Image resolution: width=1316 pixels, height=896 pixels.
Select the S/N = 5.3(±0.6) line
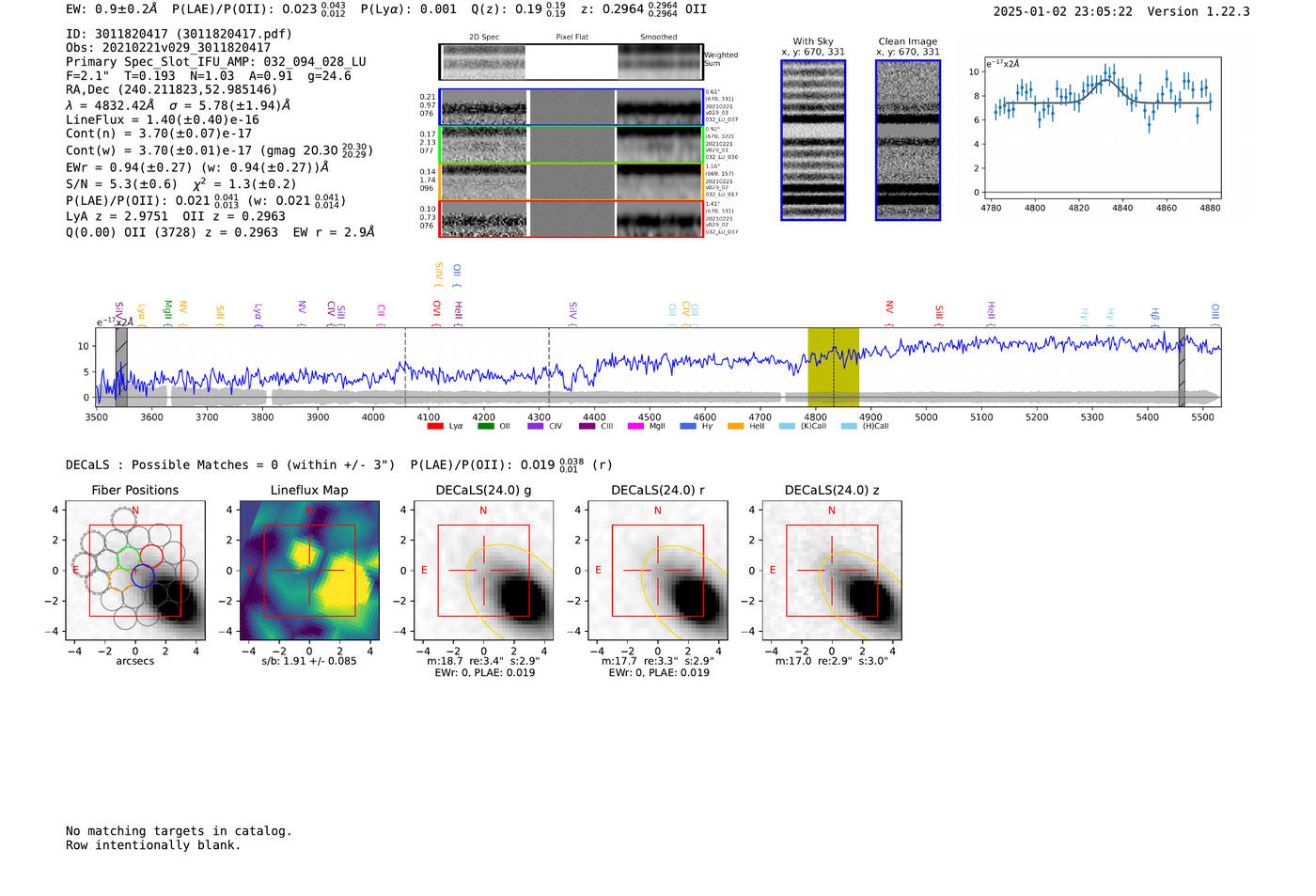click(x=181, y=184)
